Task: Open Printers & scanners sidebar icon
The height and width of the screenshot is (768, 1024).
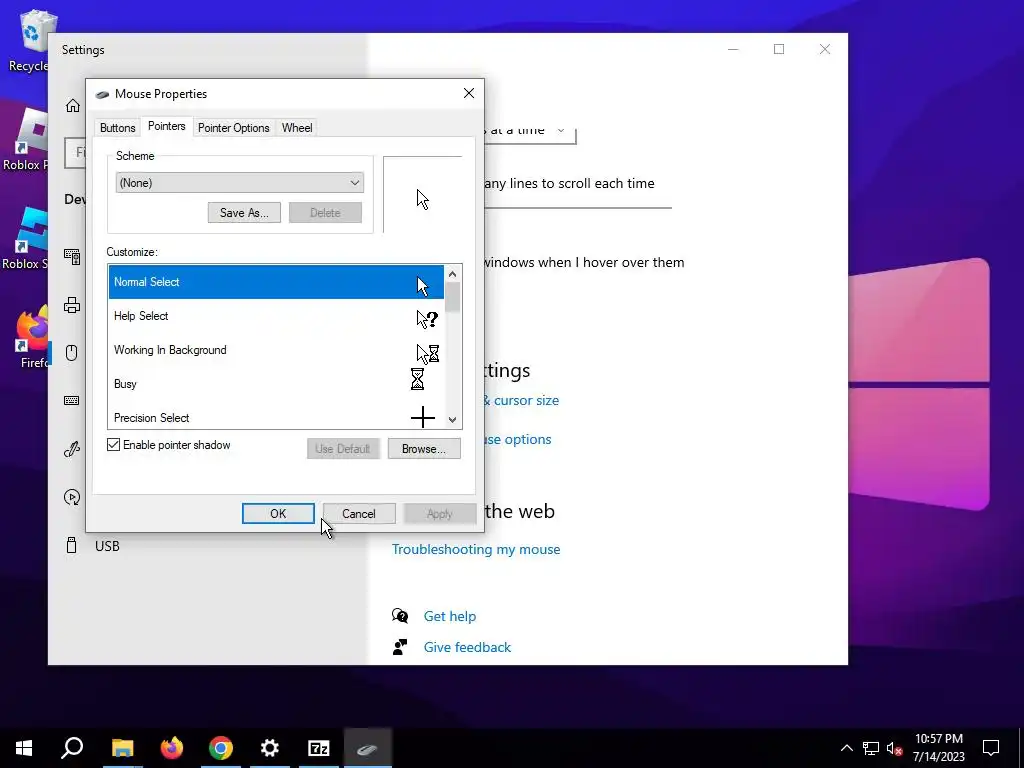Action: point(72,305)
